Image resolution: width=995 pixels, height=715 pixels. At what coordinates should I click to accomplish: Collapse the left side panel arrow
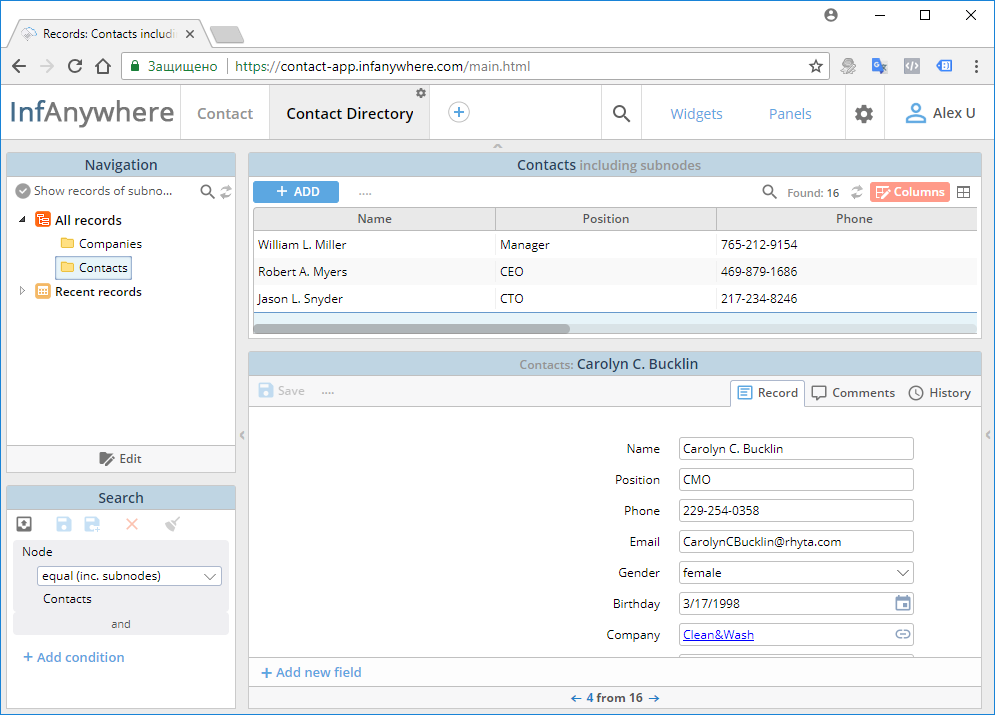click(242, 435)
